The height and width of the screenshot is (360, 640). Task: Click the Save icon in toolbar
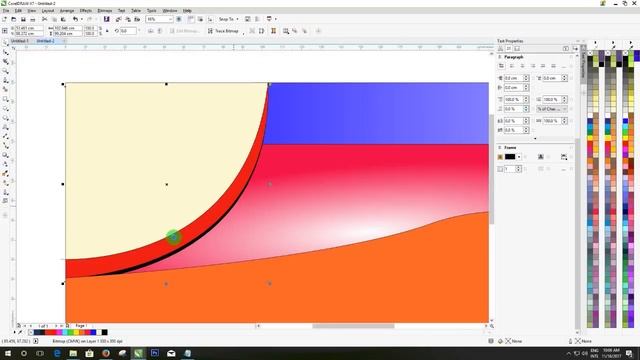pos(23,19)
